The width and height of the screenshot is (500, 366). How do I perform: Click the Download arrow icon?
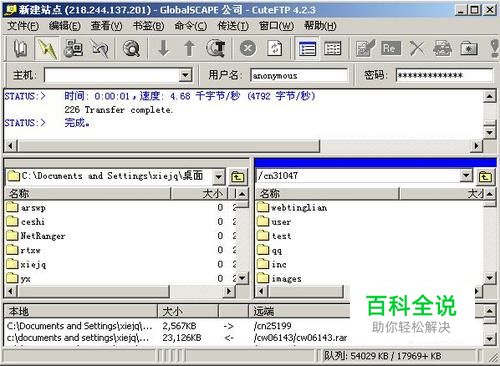(x=163, y=48)
